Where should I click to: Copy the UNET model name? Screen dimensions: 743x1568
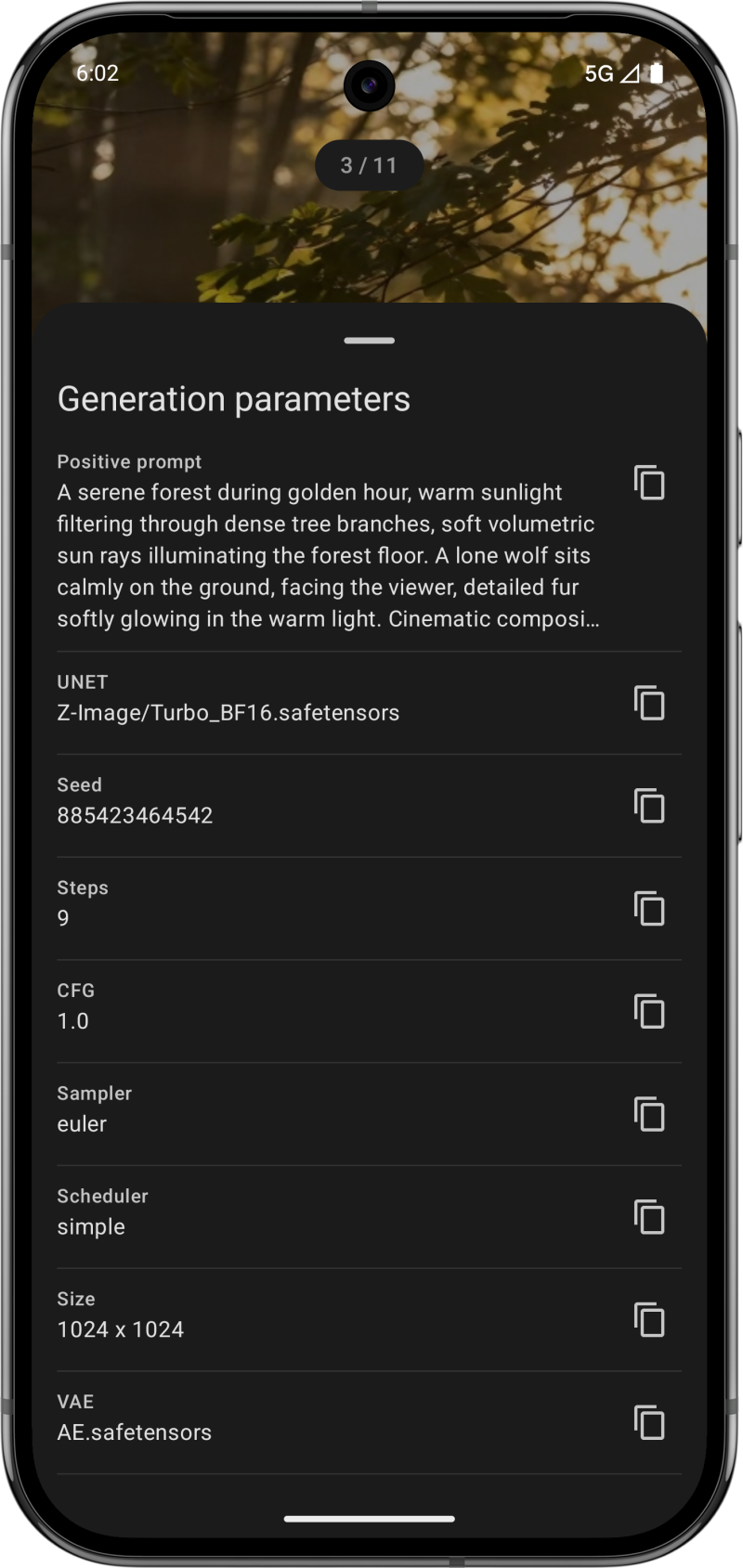649,703
